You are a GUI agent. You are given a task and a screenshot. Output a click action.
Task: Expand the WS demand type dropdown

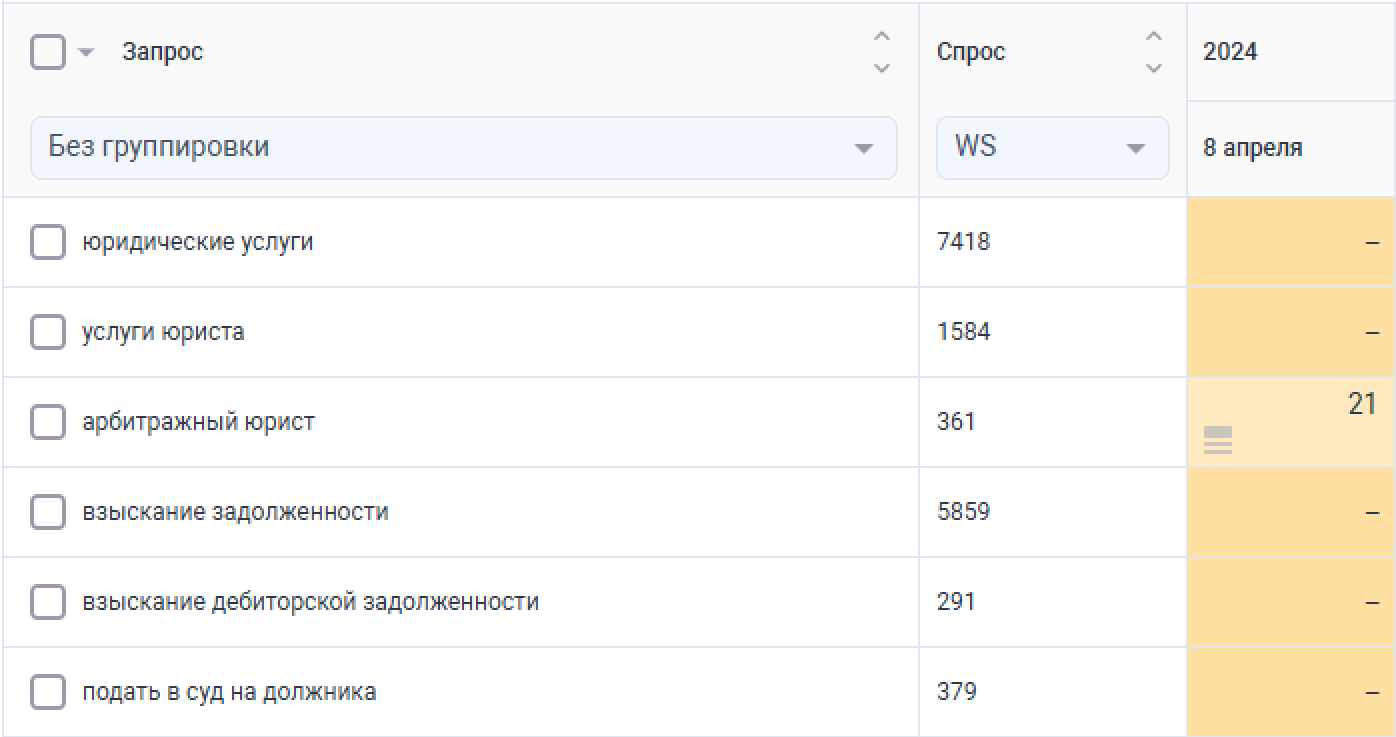(1052, 148)
